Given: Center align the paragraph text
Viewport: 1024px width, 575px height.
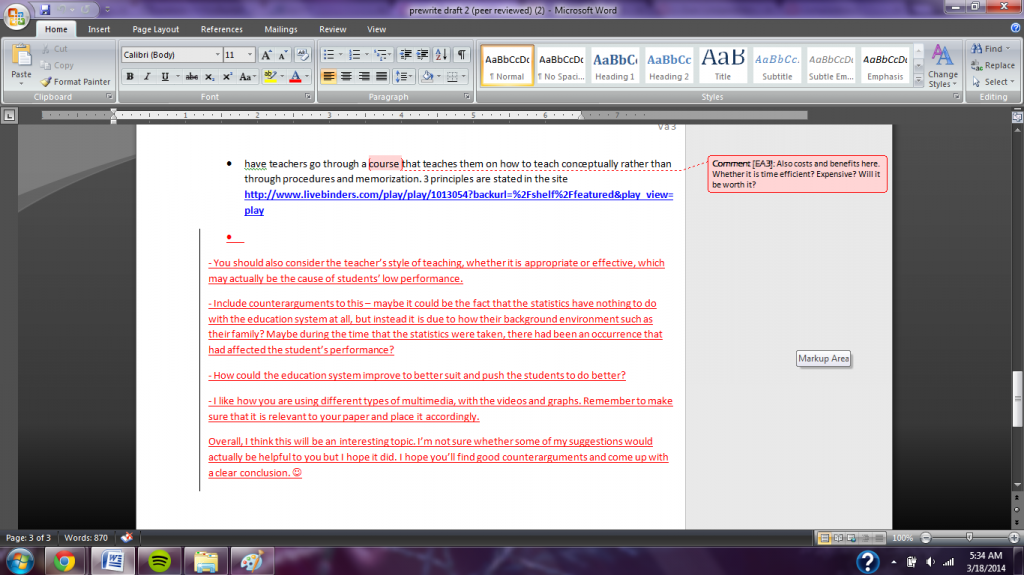Looking at the screenshot, I should click(x=347, y=76).
